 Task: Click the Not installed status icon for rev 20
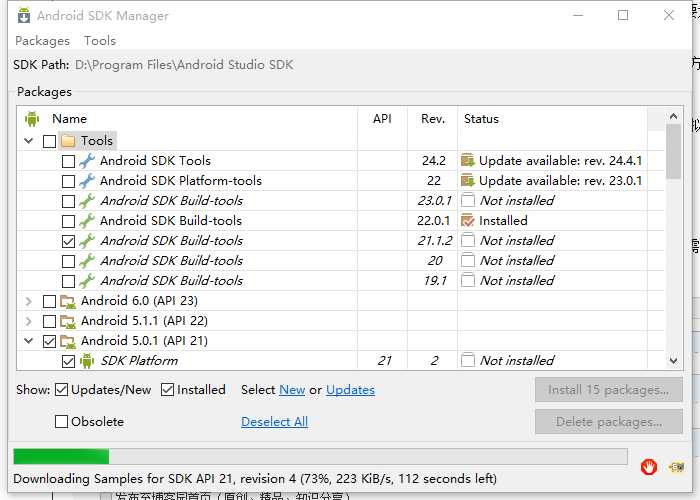[x=467, y=260]
